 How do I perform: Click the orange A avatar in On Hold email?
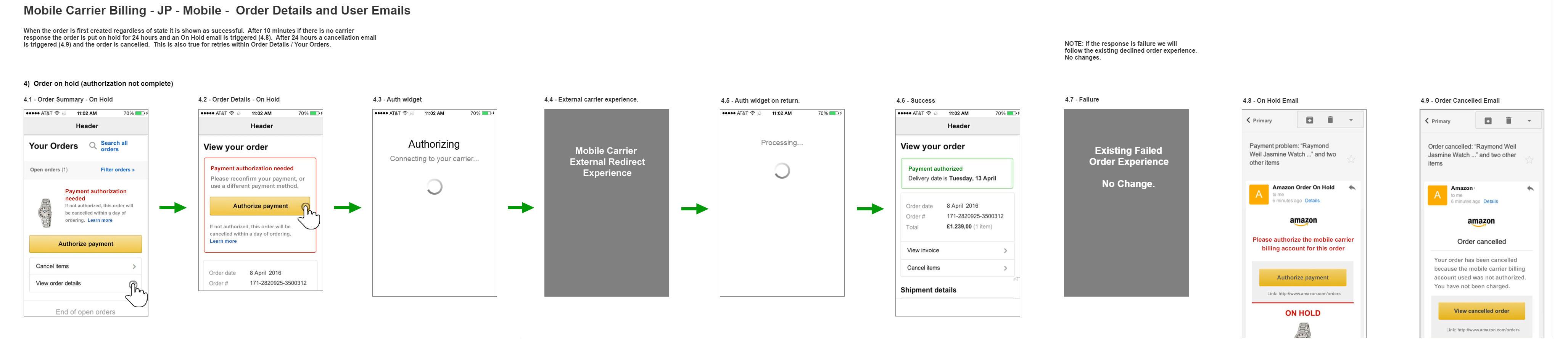pos(1258,195)
